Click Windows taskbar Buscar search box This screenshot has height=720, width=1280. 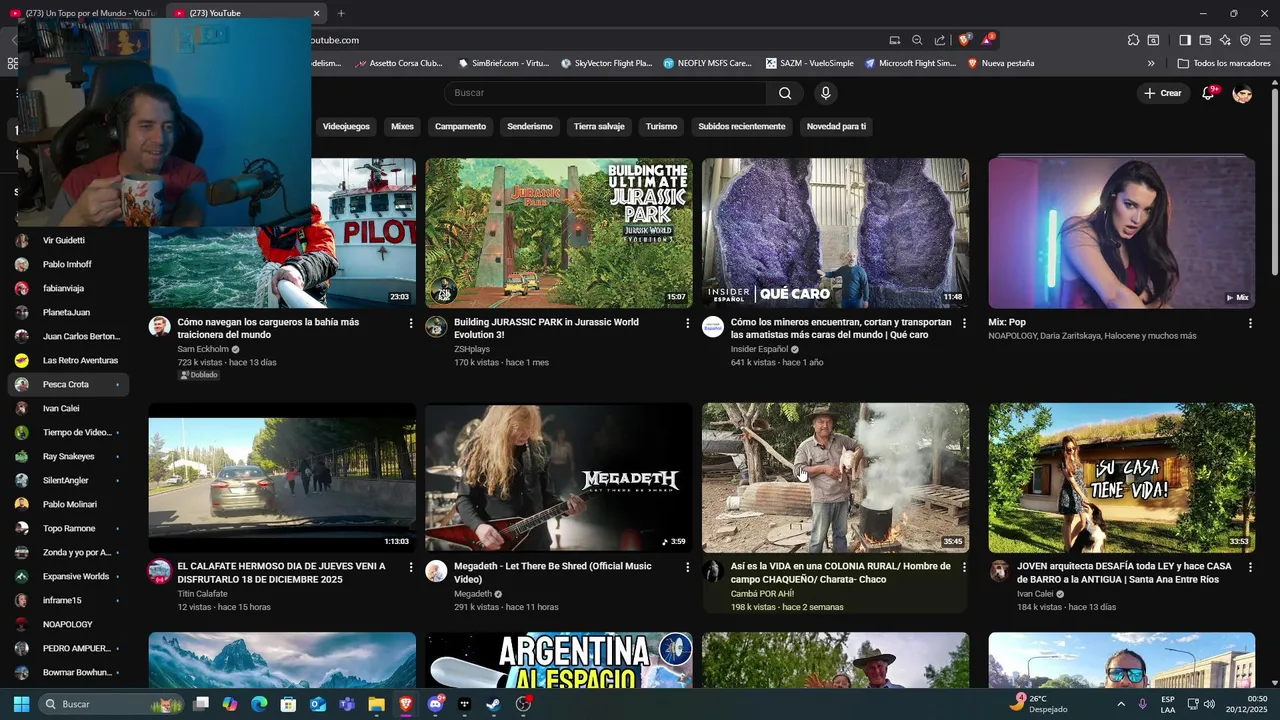pyautogui.click(x=112, y=704)
